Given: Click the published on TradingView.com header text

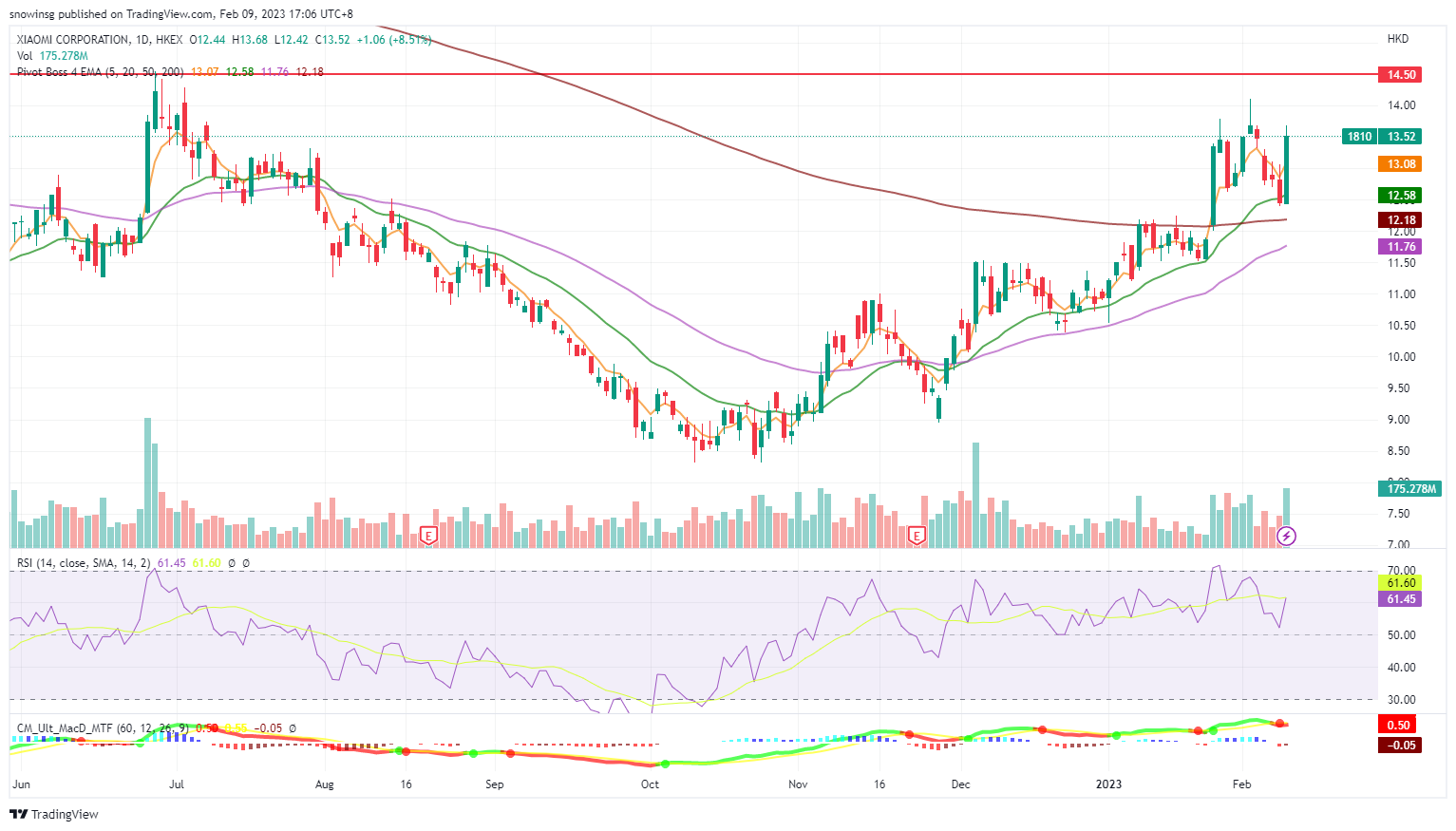Looking at the screenshot, I should point(137,14).
